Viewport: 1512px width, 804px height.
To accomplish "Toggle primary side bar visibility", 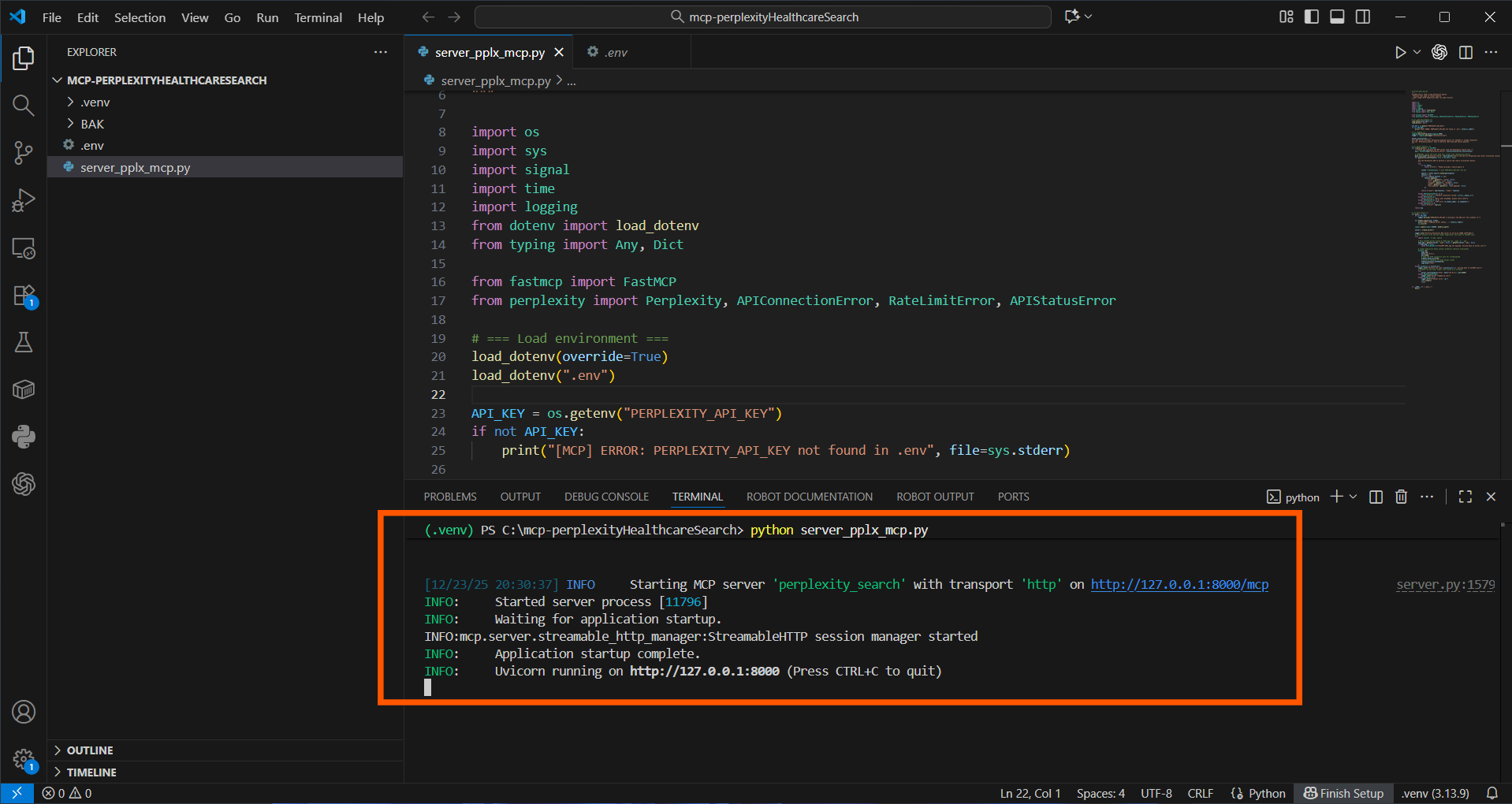I will [x=1312, y=17].
